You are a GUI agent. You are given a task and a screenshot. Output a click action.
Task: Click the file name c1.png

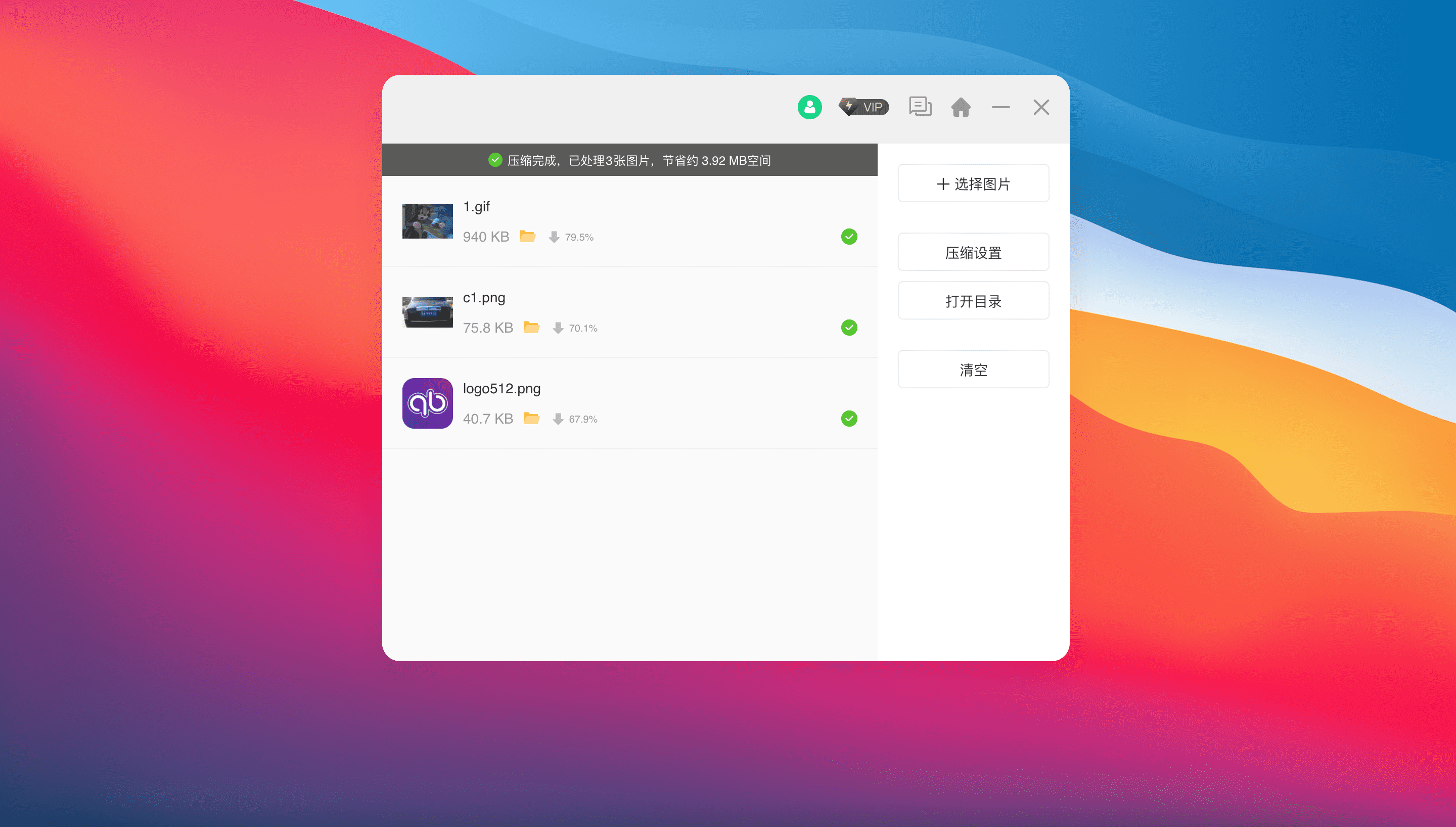point(484,298)
